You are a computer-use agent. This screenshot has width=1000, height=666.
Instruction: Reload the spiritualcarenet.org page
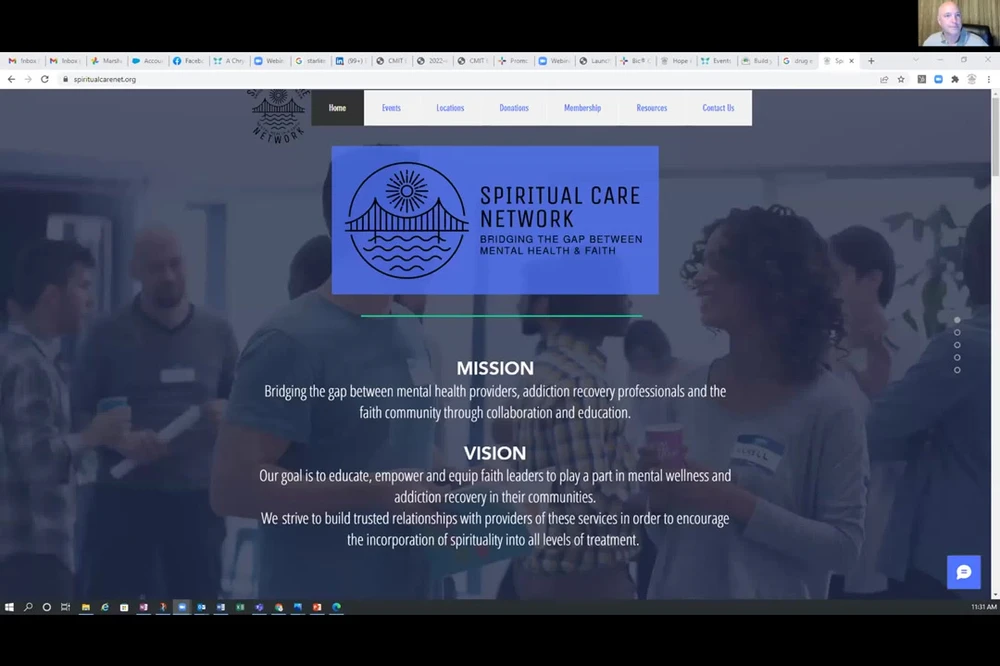45,79
